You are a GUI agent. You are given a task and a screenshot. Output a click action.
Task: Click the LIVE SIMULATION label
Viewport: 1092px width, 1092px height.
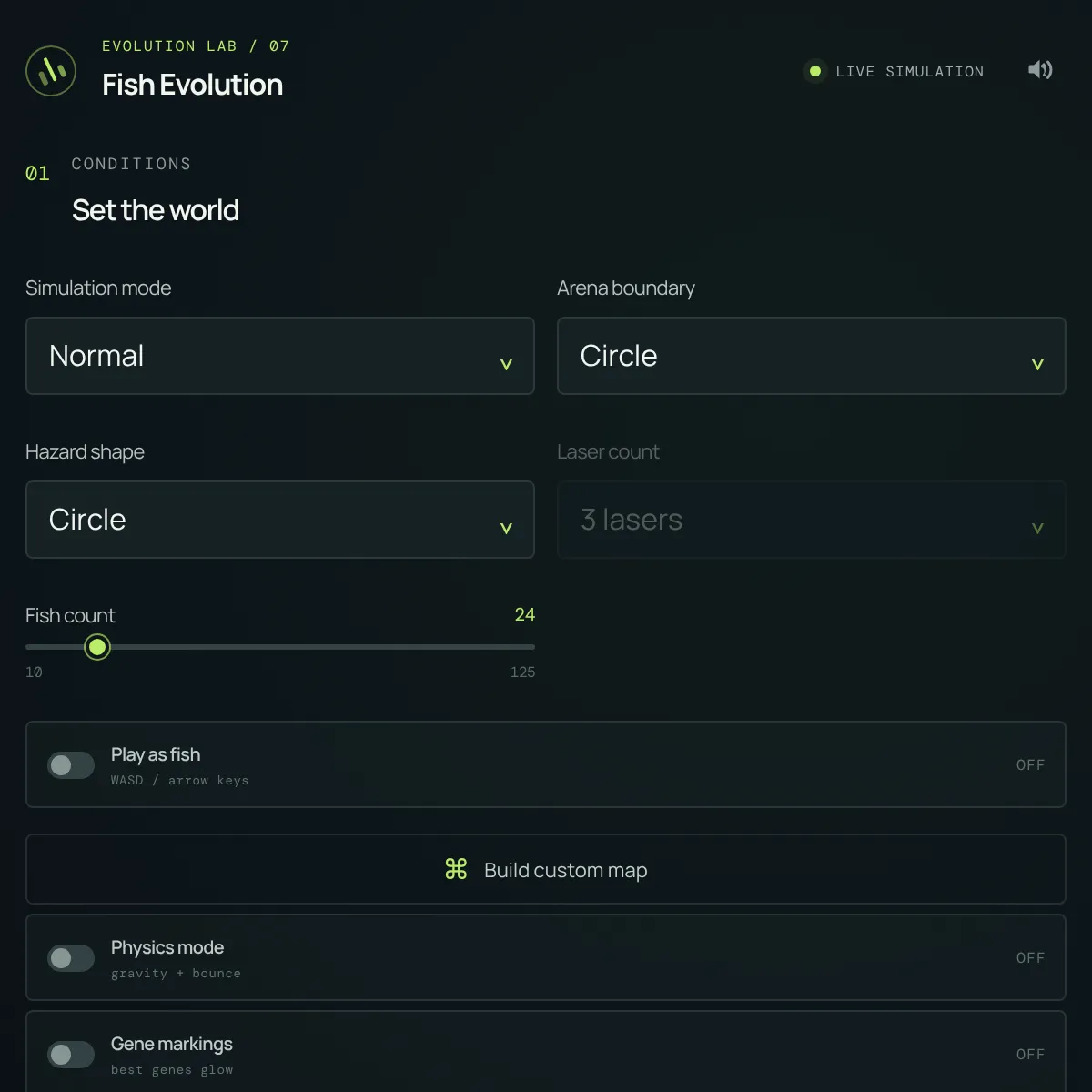(x=910, y=71)
